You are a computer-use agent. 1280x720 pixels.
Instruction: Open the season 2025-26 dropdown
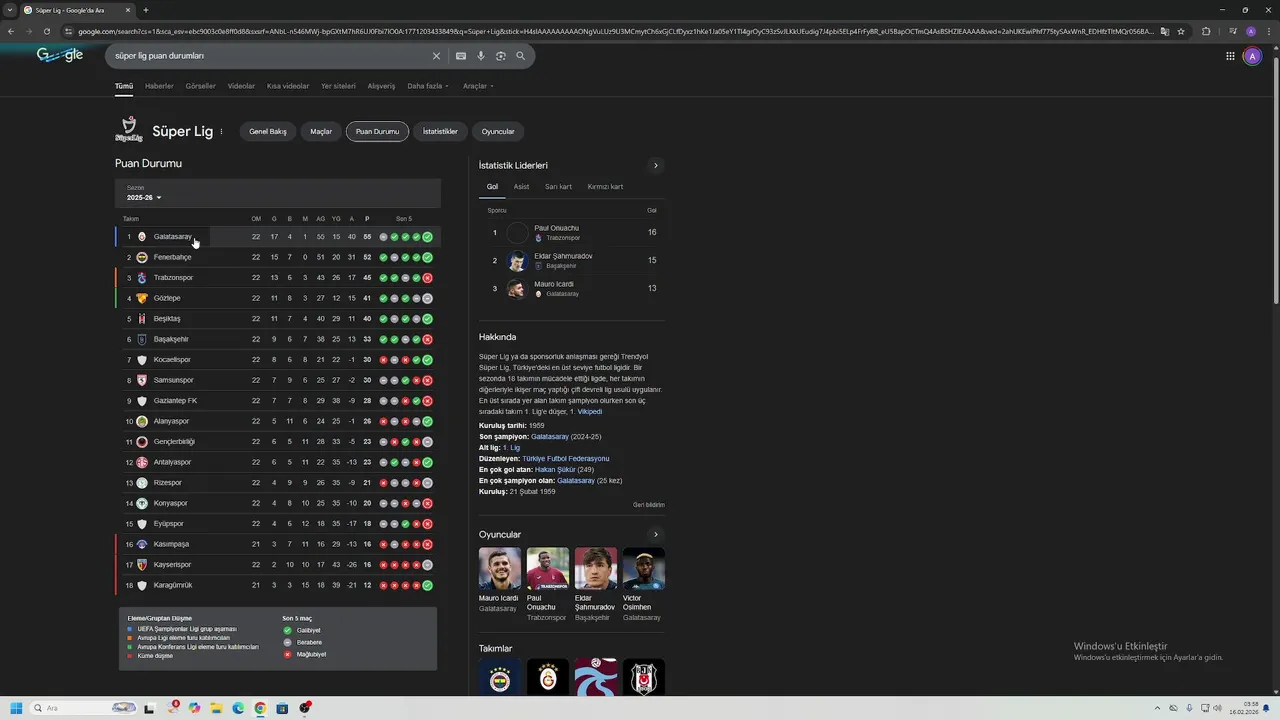tap(144, 198)
